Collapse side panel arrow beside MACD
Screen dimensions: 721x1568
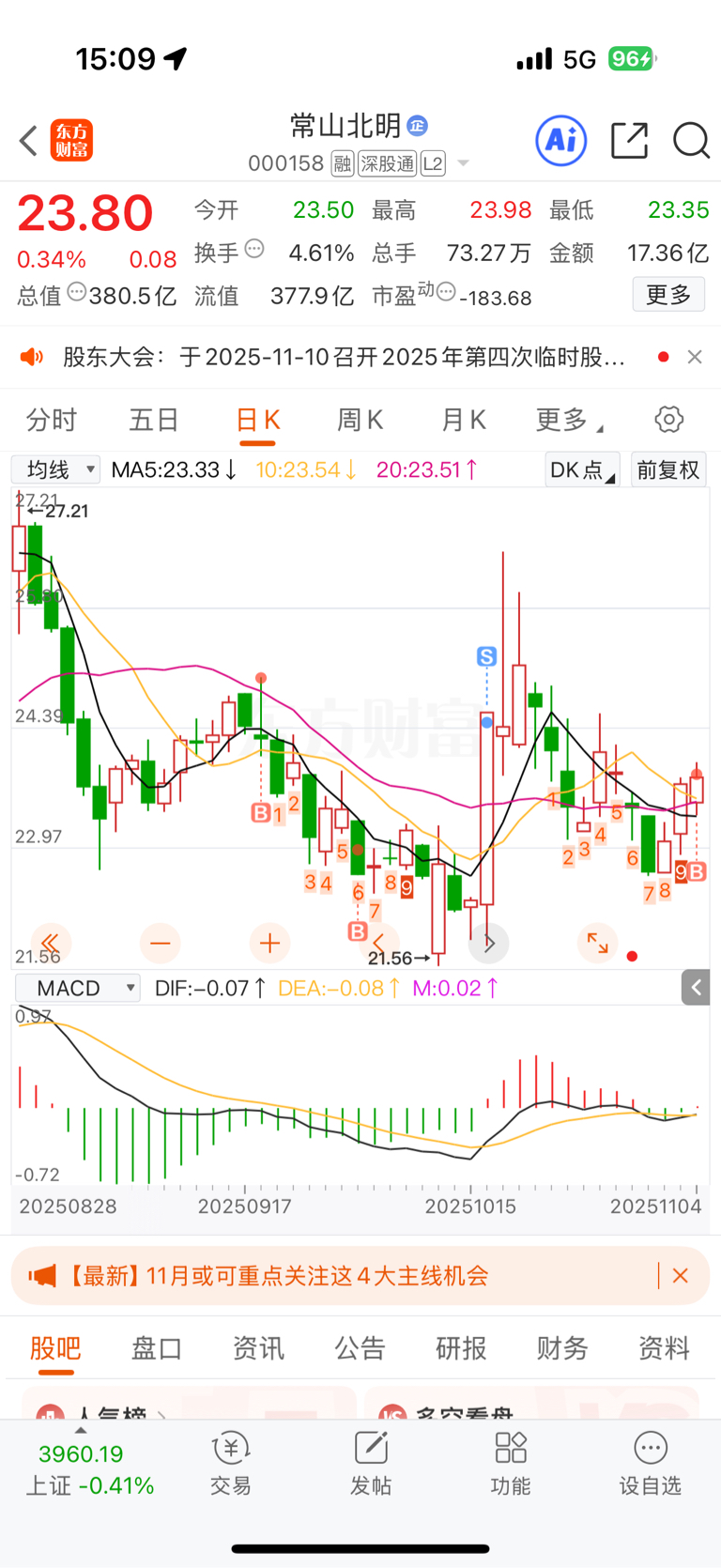[696, 988]
